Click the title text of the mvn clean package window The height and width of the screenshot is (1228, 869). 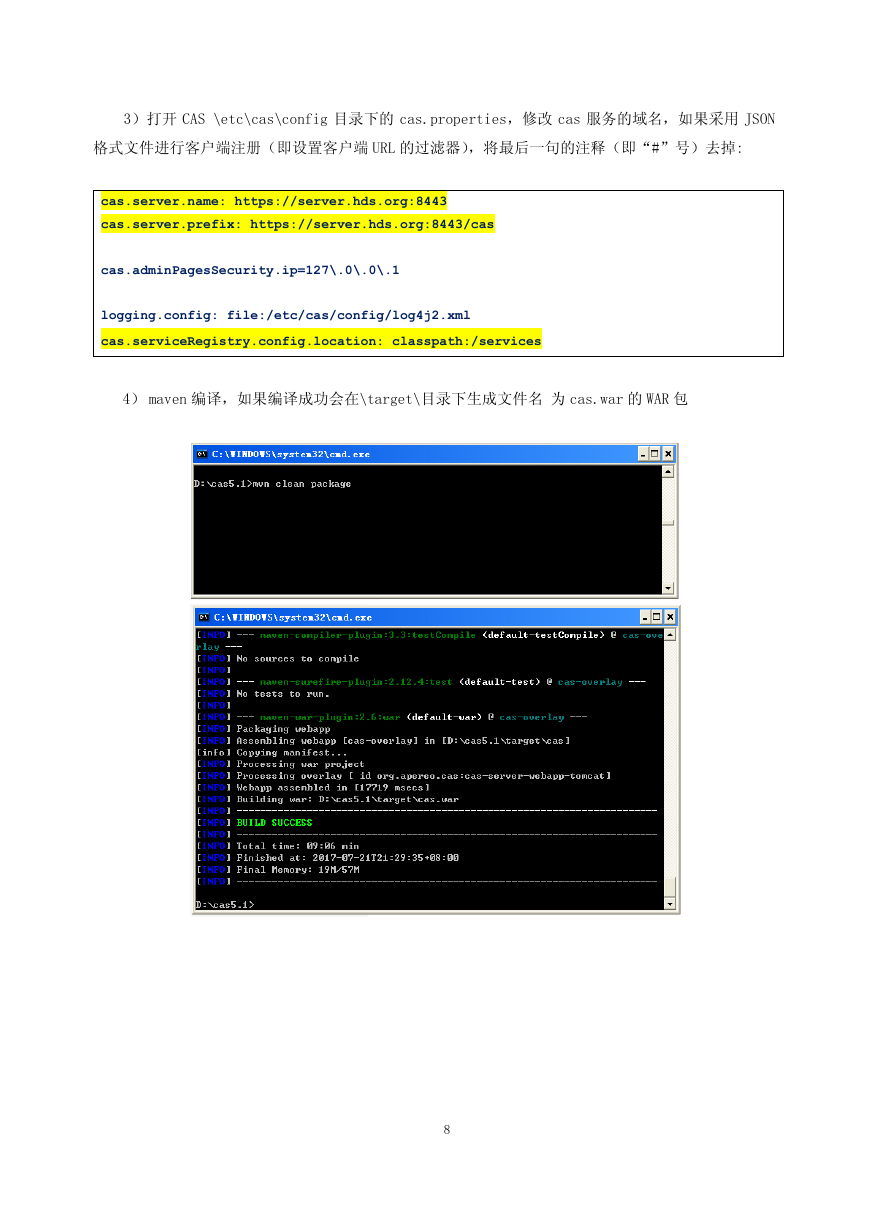pos(291,454)
